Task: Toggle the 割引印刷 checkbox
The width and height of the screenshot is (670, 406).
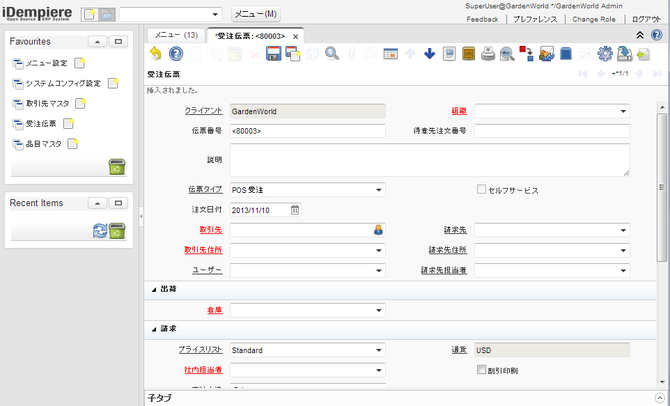Action: pyautogui.click(x=482, y=370)
